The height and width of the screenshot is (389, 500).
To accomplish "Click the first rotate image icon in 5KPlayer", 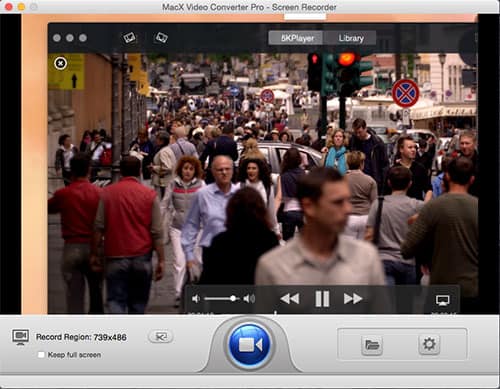I will point(129,38).
